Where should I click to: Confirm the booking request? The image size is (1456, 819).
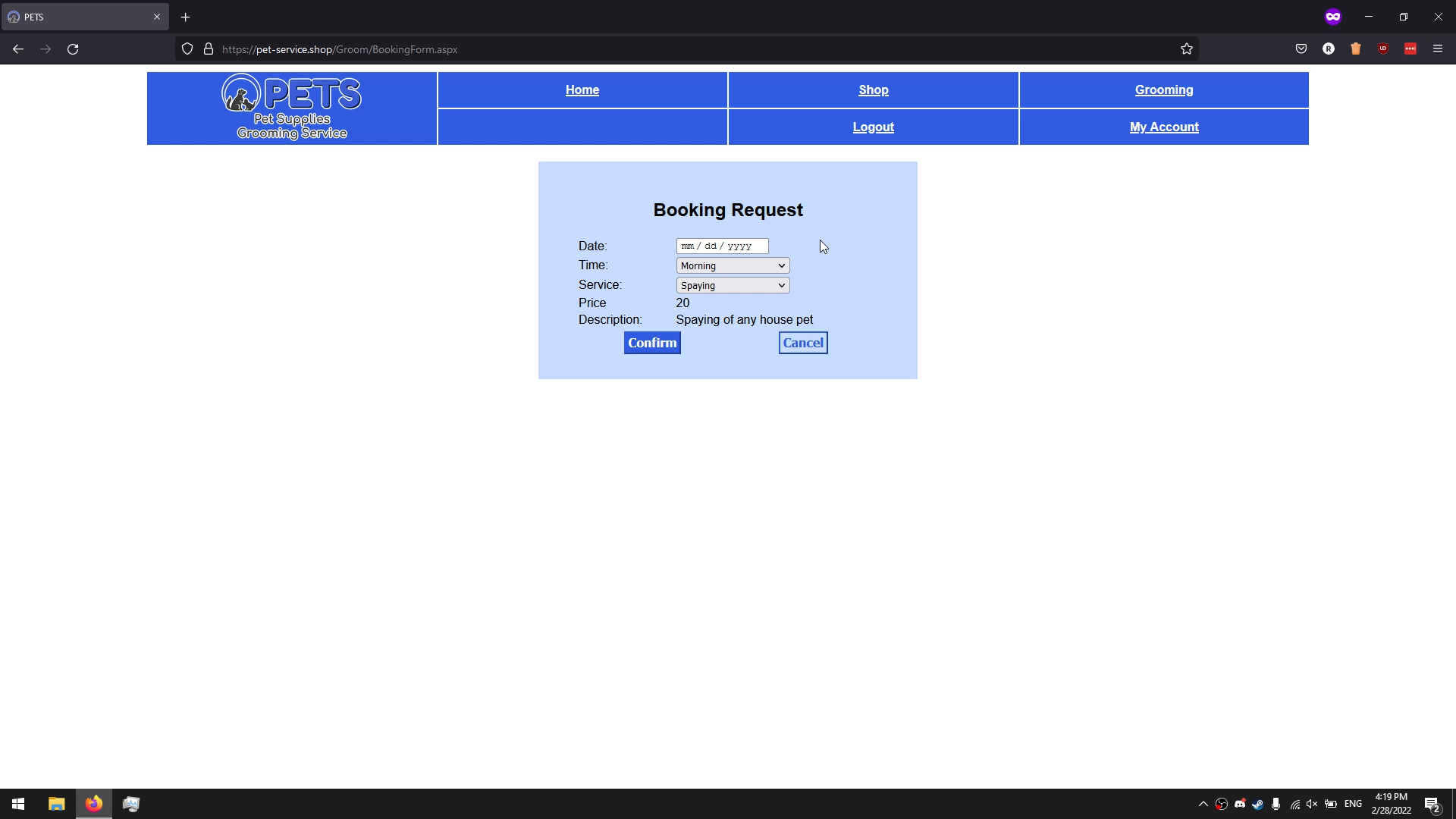652,343
